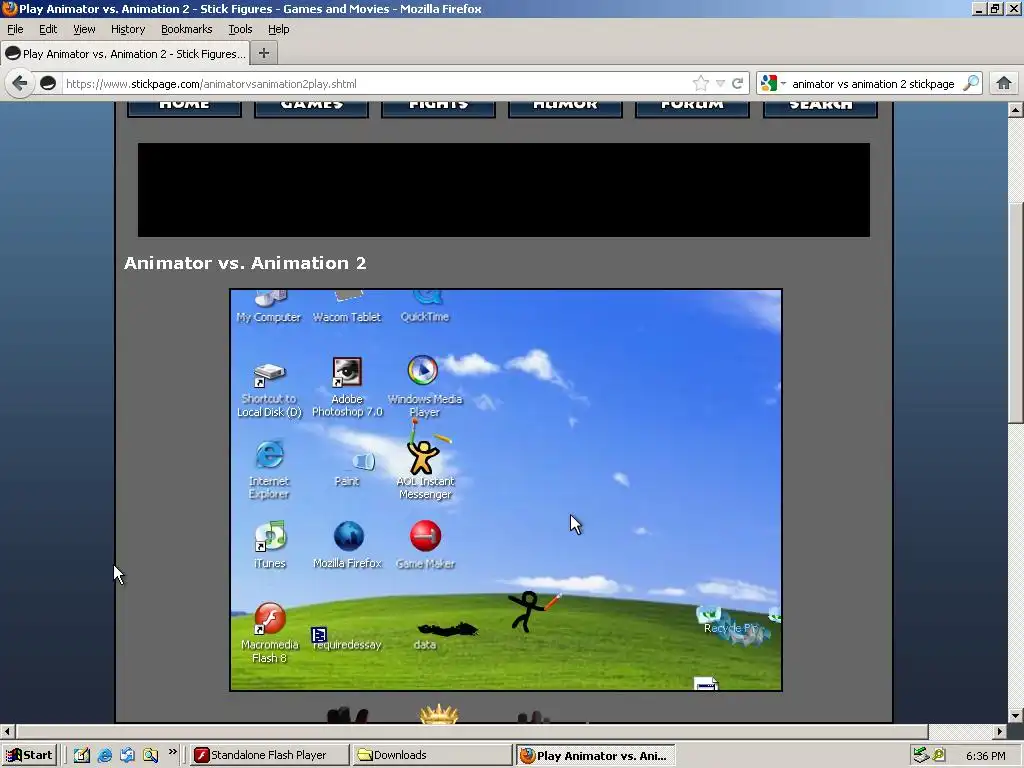Click the HOME navigation button
This screenshot has width=1024, height=768.
tap(184, 108)
